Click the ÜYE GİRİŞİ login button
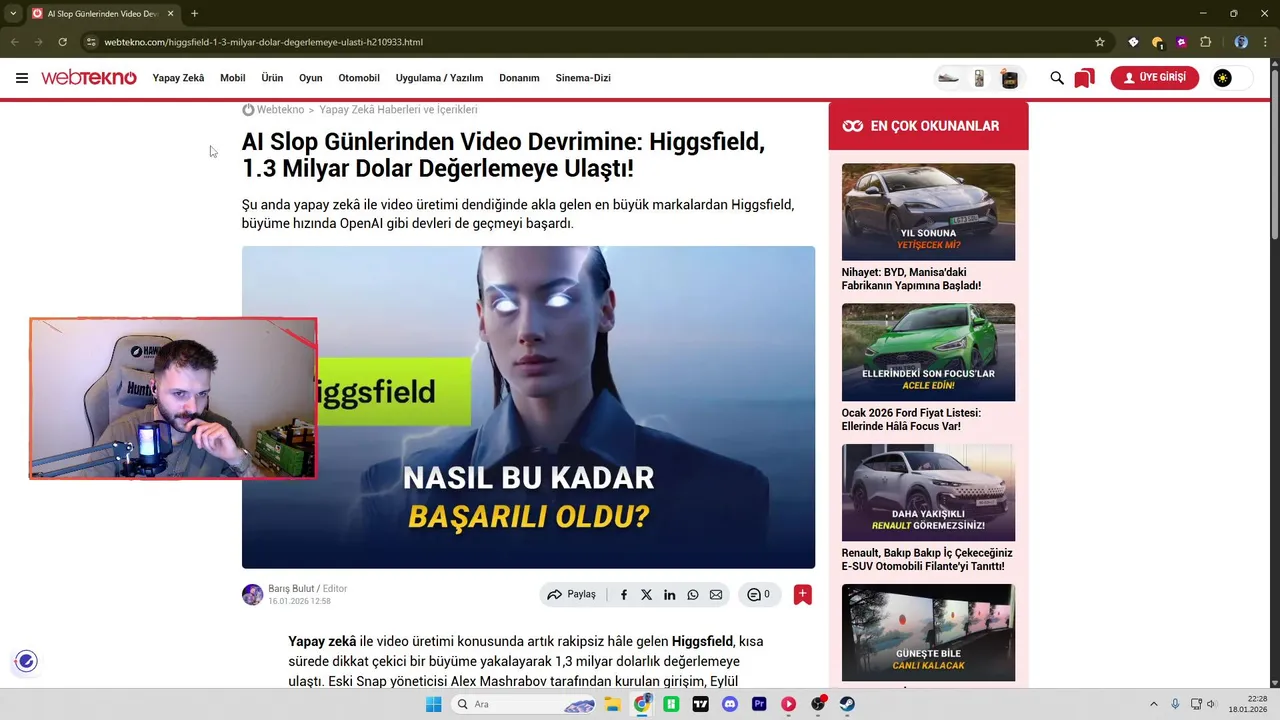The height and width of the screenshot is (720, 1280). [1154, 78]
